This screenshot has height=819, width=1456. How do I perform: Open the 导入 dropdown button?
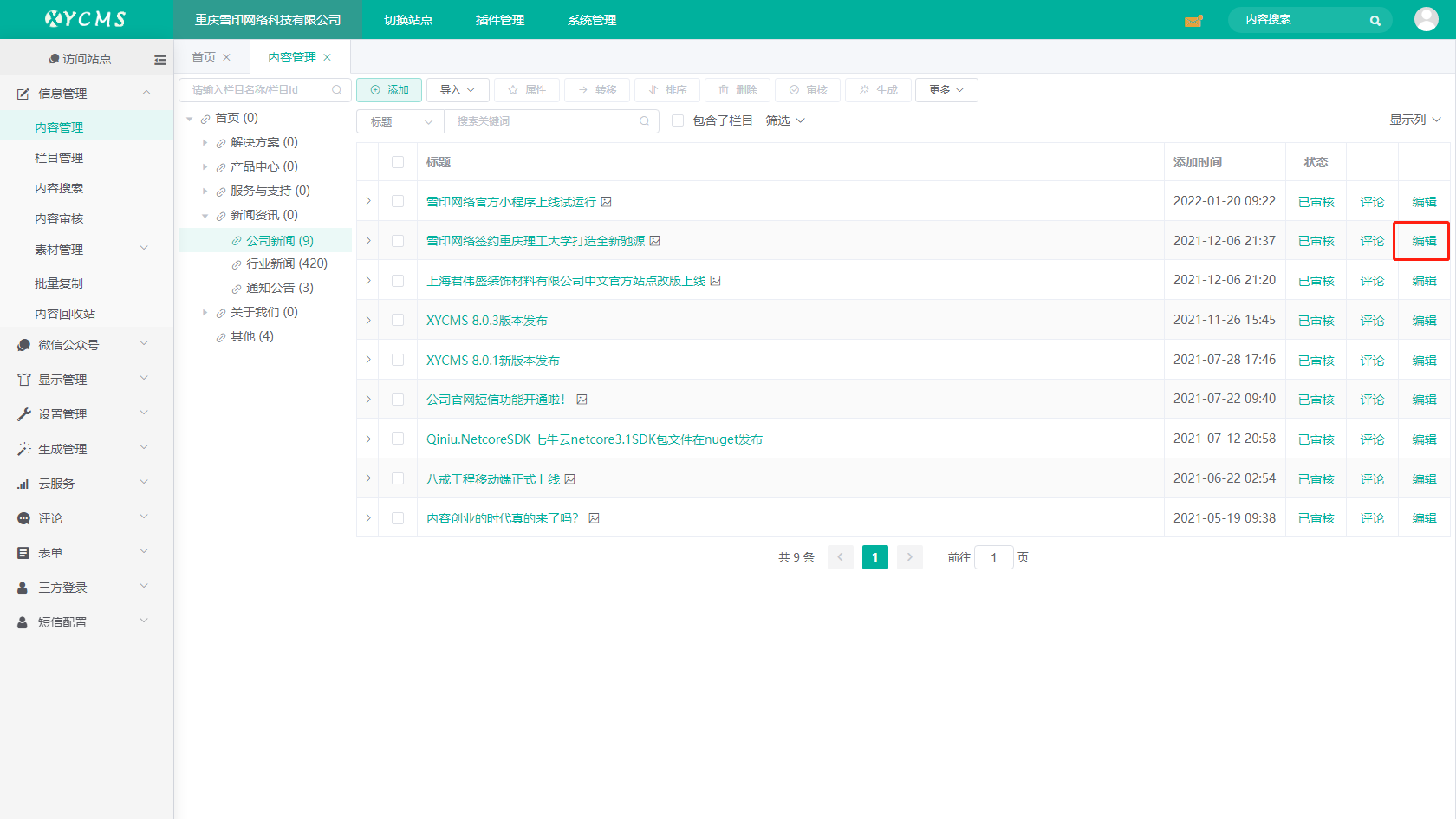(x=458, y=90)
